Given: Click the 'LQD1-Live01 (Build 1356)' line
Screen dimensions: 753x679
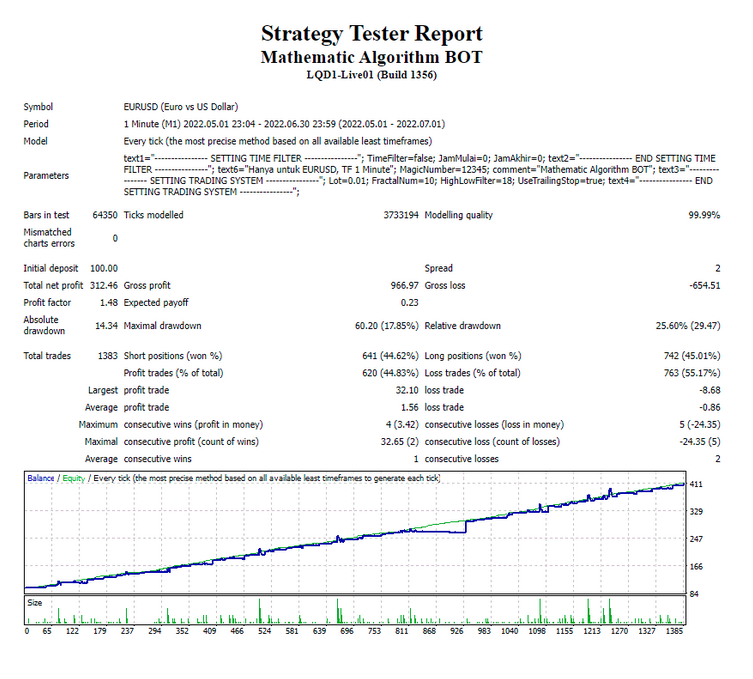Looking at the screenshot, I should pyautogui.click(x=372, y=75).
